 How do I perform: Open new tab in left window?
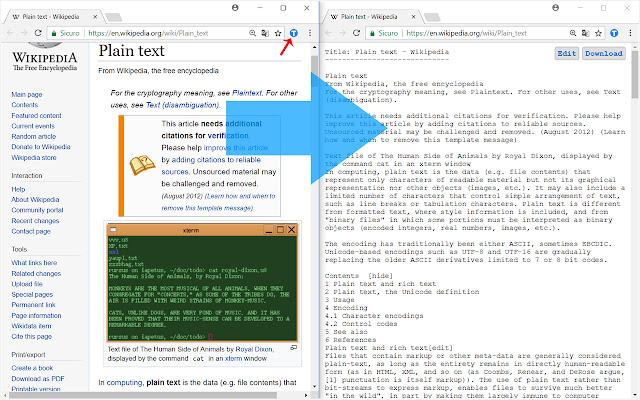coord(113,17)
